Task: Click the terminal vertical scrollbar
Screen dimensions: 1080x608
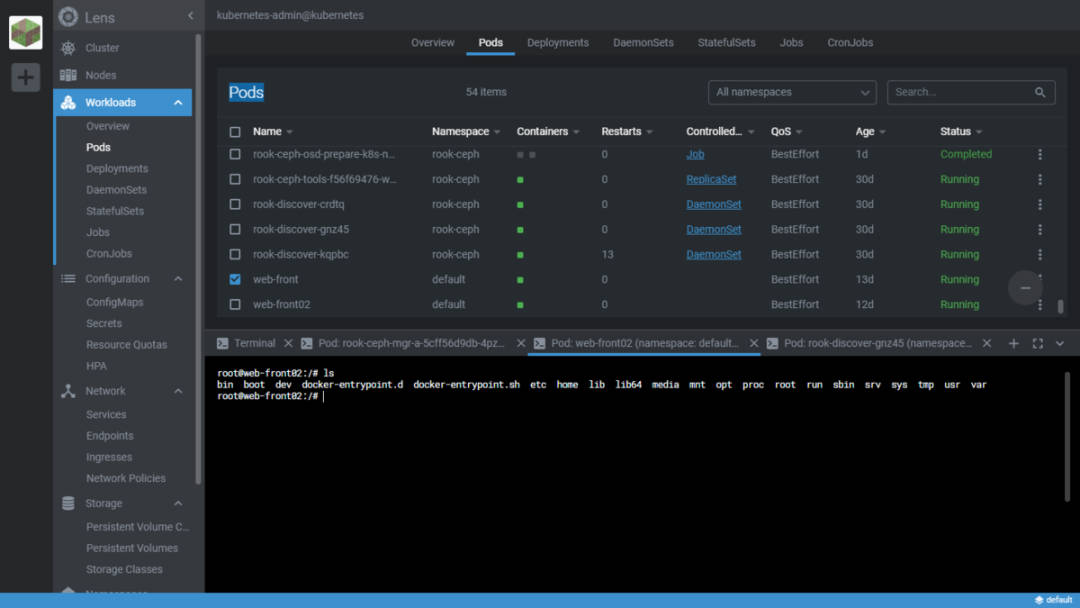Action: pyautogui.click(x=1067, y=437)
